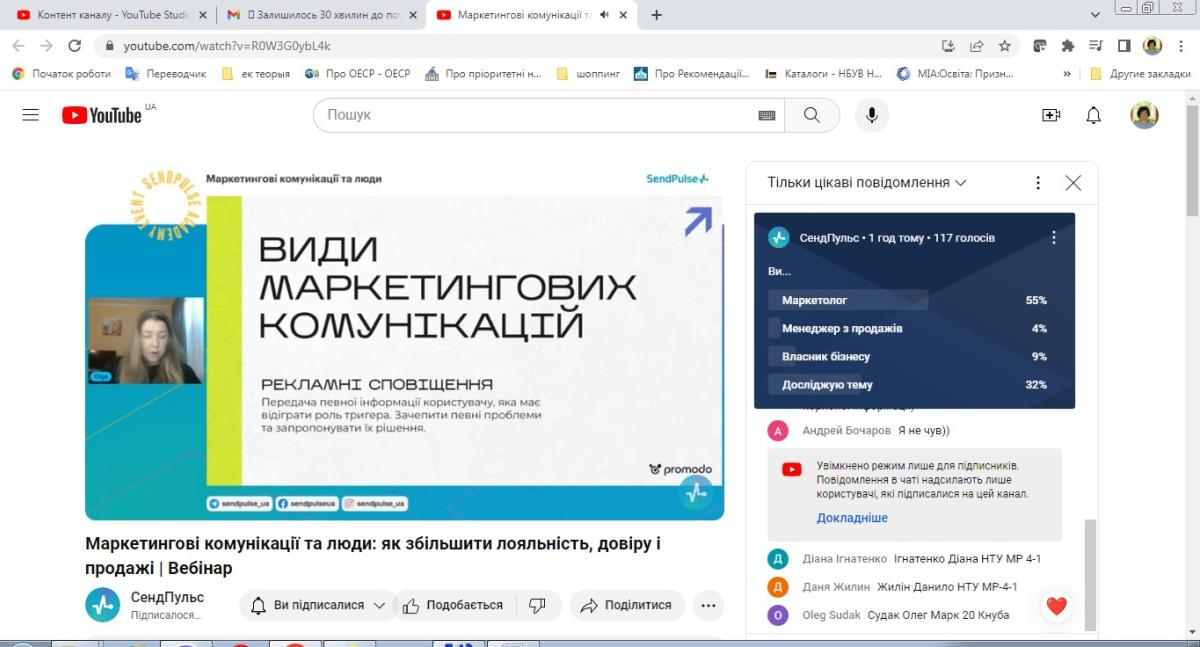The height and width of the screenshot is (647, 1200).
Task: Open the notifications bell
Action: point(1093,115)
